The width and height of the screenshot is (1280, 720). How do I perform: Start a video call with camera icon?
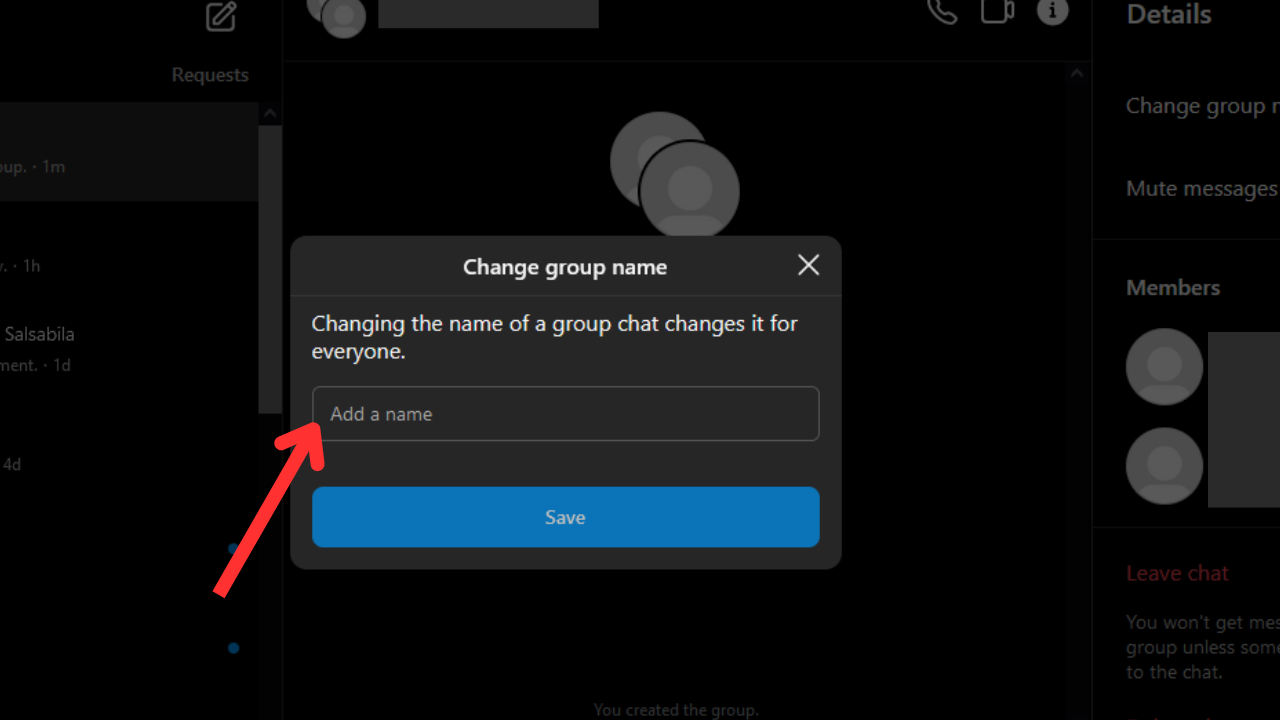pos(997,11)
